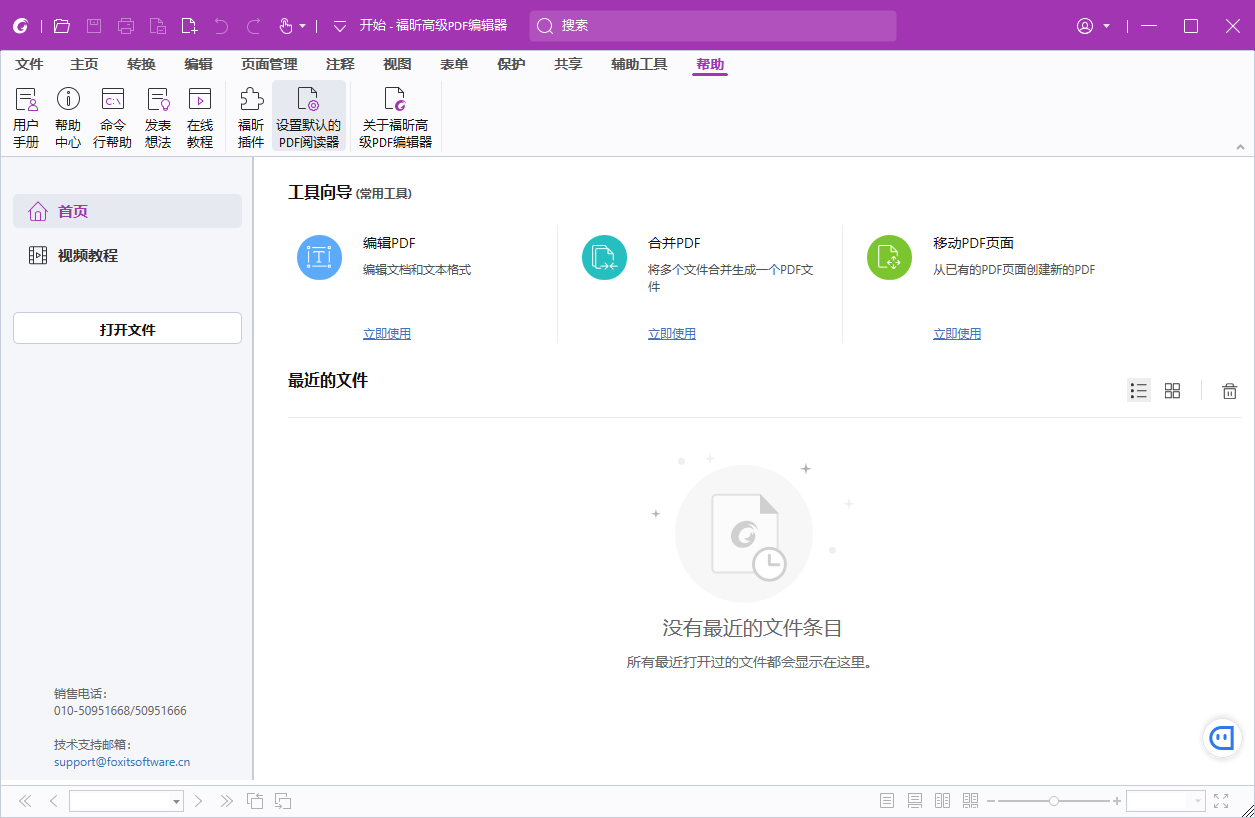Click the trash icon to clear recent files

[1230, 391]
